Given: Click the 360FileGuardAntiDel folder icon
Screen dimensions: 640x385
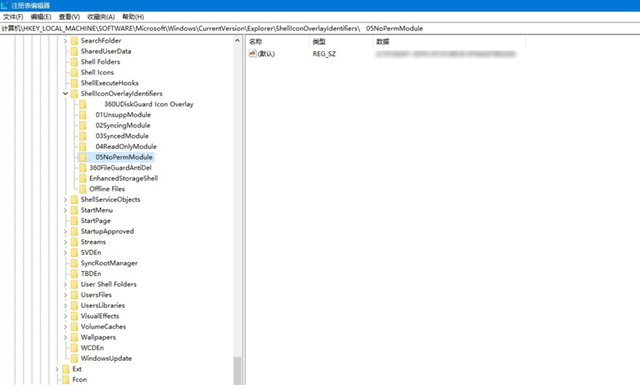Looking at the screenshot, I should (x=82, y=168).
